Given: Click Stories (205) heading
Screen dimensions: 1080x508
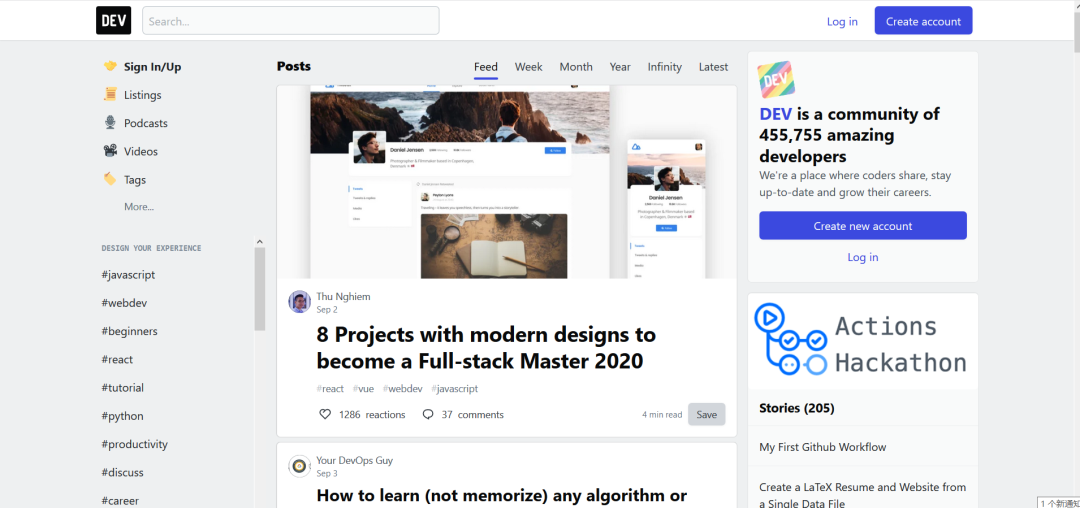Looking at the screenshot, I should tap(796, 408).
